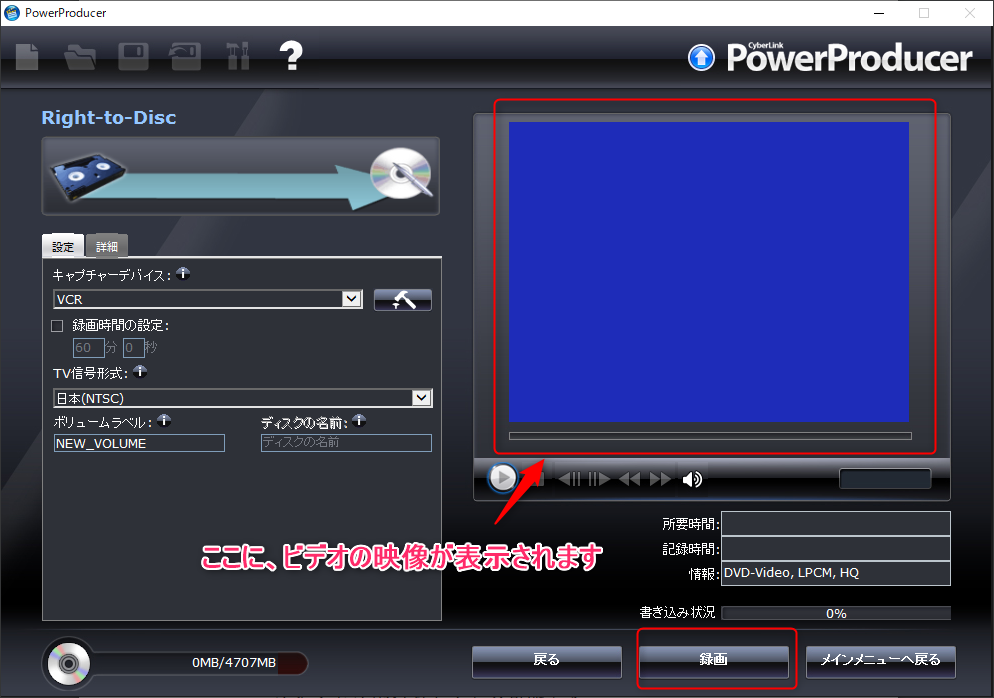Screen dimensions: 994x698
Task: Rewind the video preview
Action: (x=629, y=479)
